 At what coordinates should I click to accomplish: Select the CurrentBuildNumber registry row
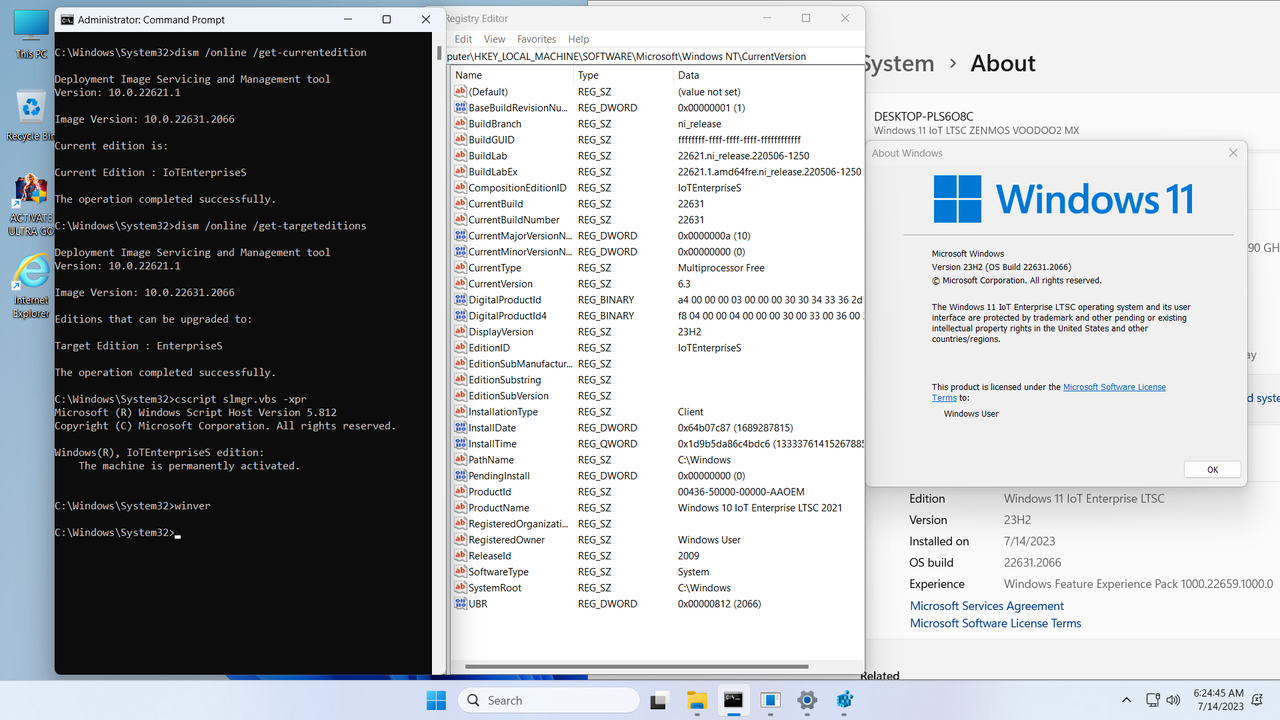tap(658, 220)
